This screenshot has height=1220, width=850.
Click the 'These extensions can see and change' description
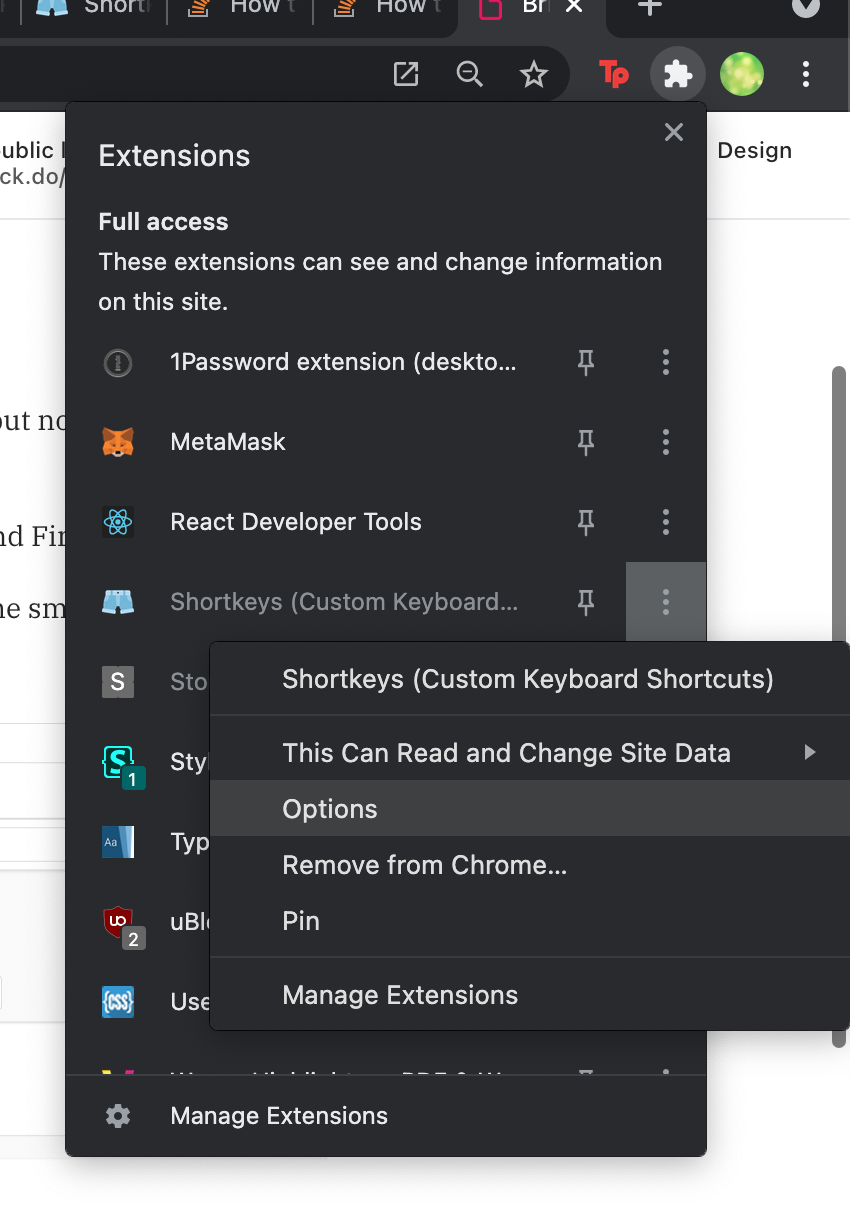point(380,282)
